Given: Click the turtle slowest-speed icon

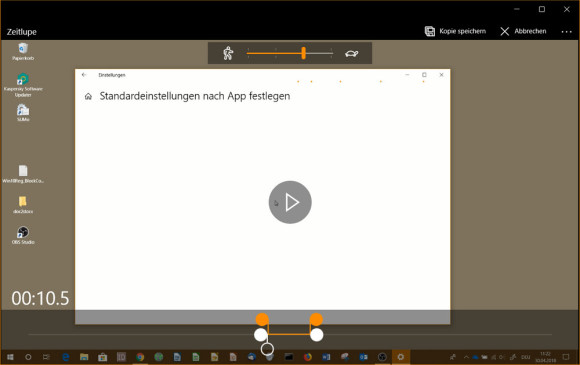Looking at the screenshot, I should coord(351,54).
